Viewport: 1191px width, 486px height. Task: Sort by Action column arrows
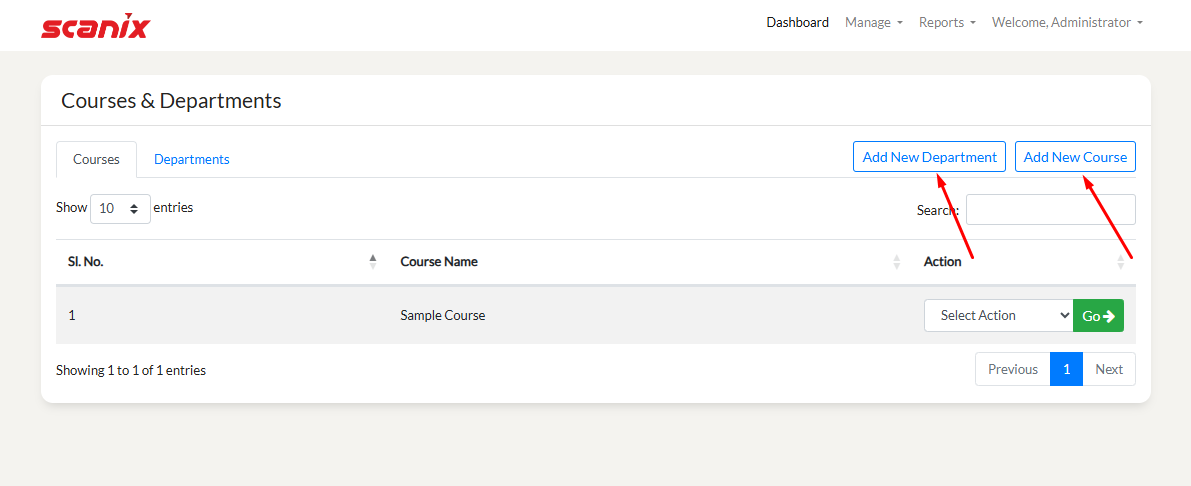[x=1120, y=261]
